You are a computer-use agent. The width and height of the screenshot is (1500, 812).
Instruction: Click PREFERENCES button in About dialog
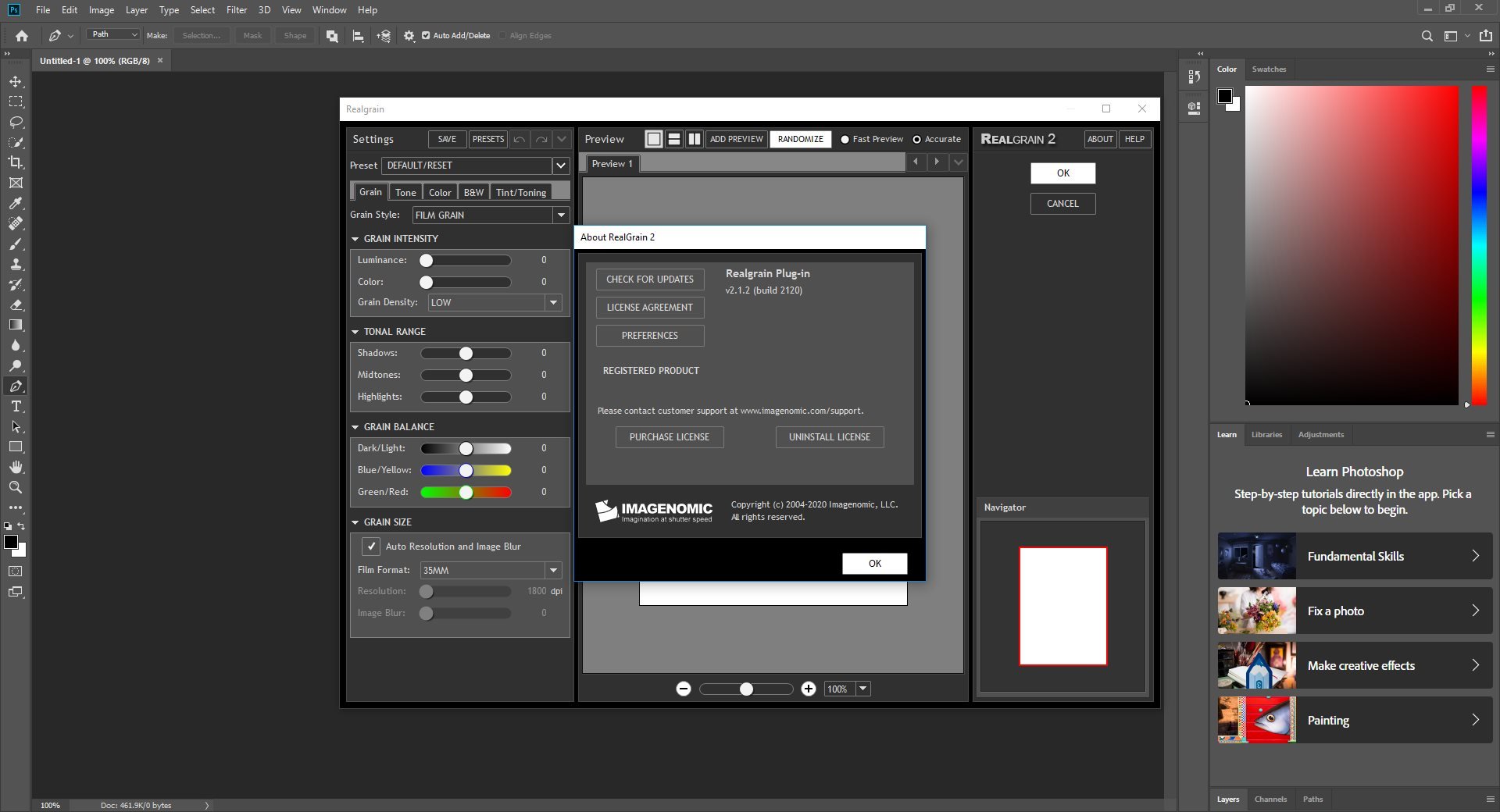click(650, 336)
